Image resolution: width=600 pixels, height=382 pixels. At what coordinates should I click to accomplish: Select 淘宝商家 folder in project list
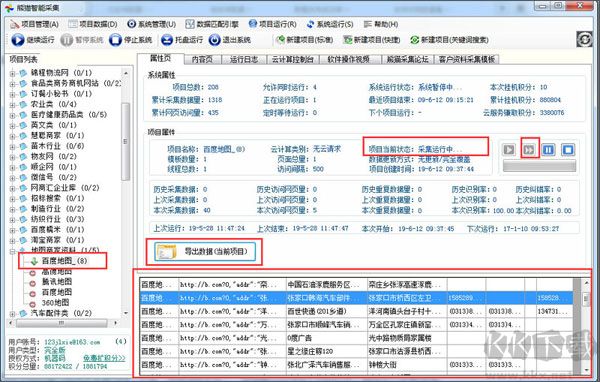point(57,240)
